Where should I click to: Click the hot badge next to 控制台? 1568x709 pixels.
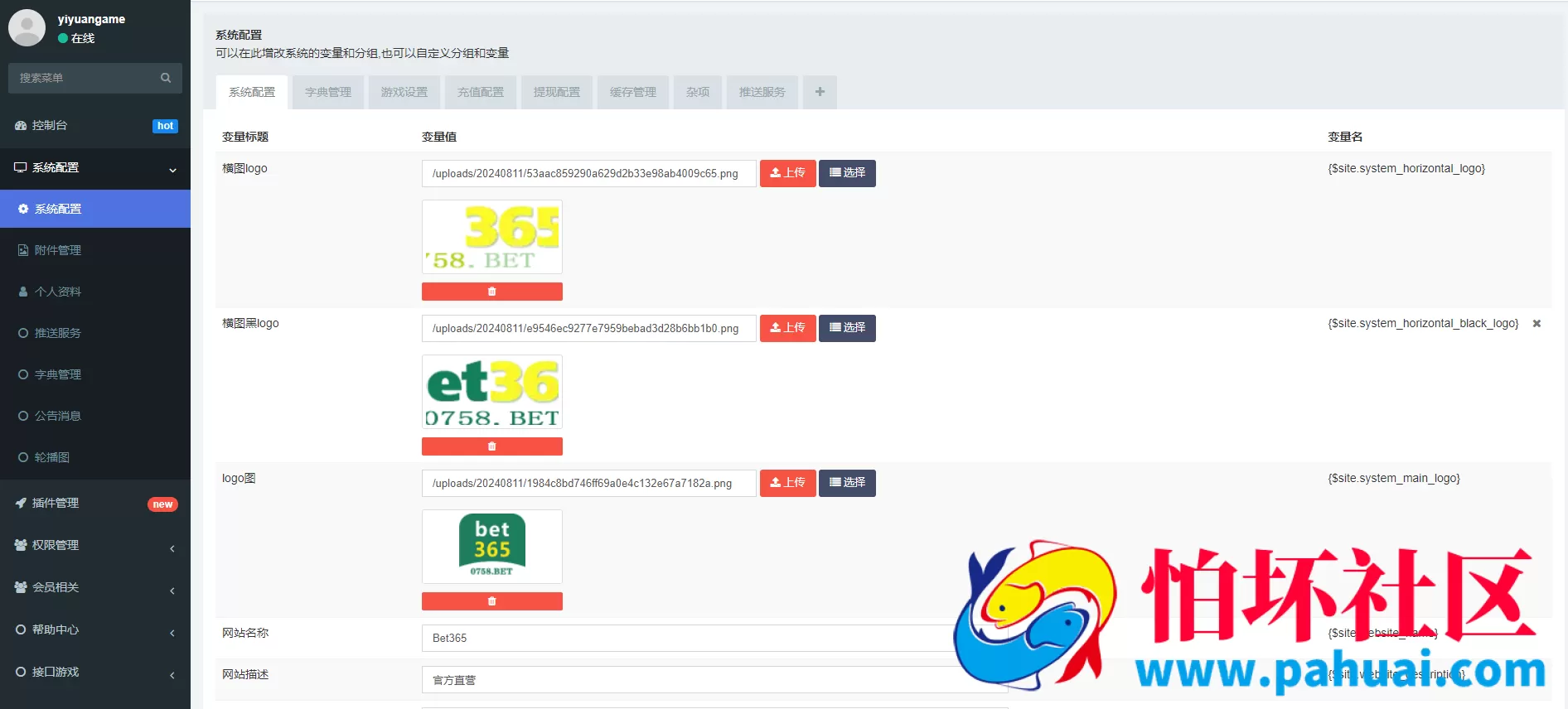(165, 126)
